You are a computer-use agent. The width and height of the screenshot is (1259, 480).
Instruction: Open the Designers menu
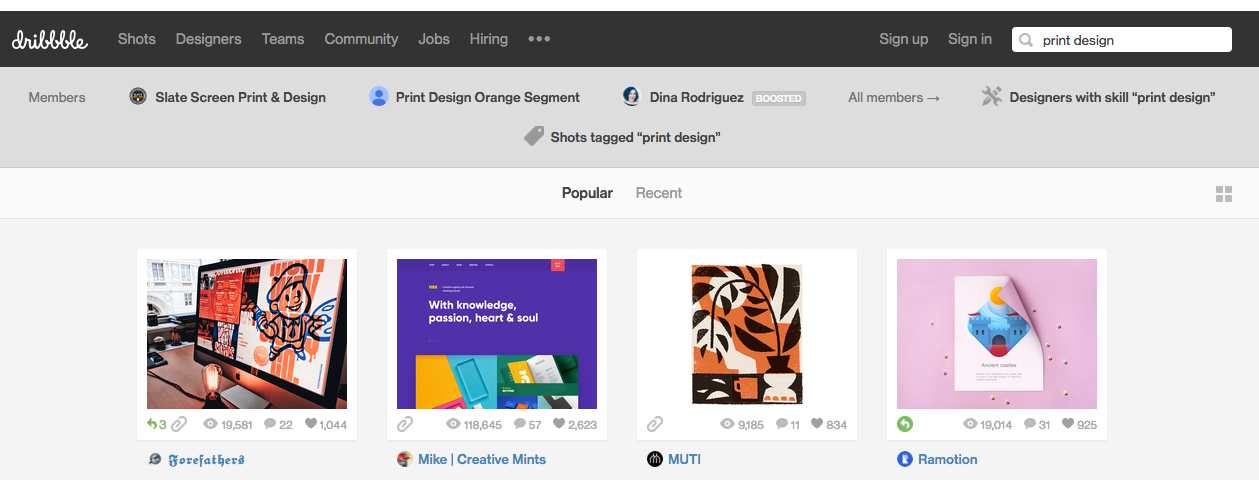click(x=208, y=39)
